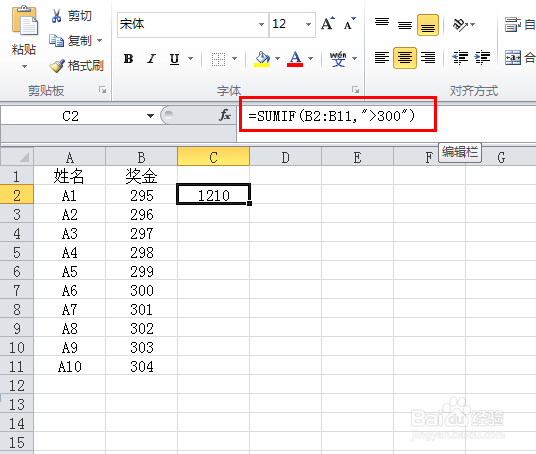Select column B header

tap(142, 157)
